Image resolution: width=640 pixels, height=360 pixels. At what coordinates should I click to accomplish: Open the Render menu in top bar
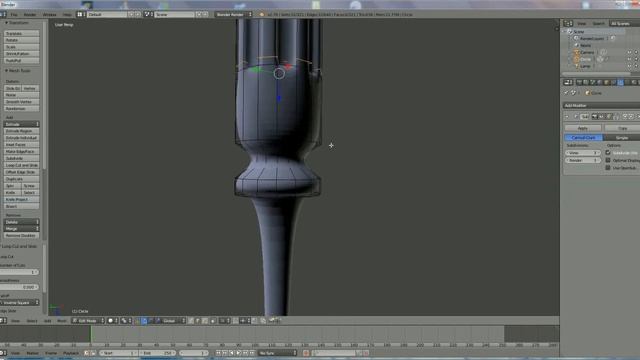[30, 14]
